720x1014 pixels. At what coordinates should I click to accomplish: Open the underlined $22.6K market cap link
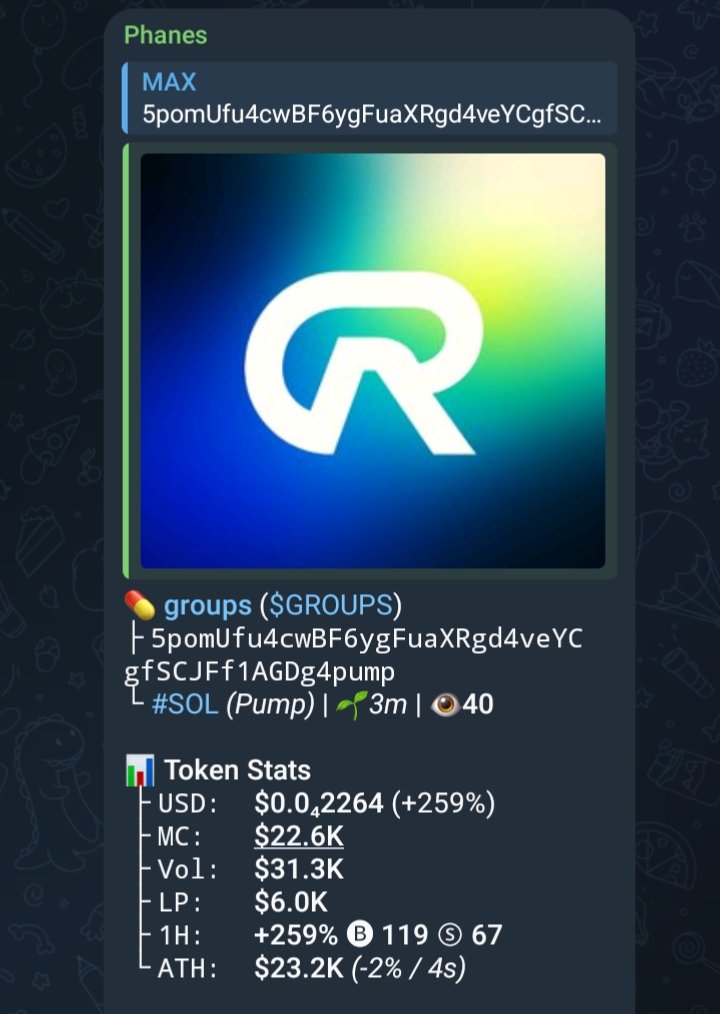[299, 836]
